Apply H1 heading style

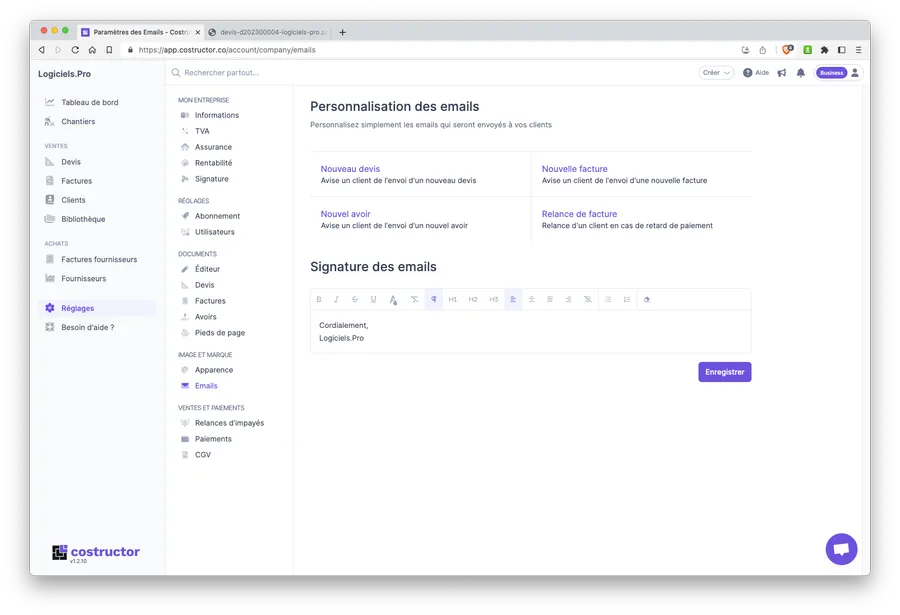[453, 299]
